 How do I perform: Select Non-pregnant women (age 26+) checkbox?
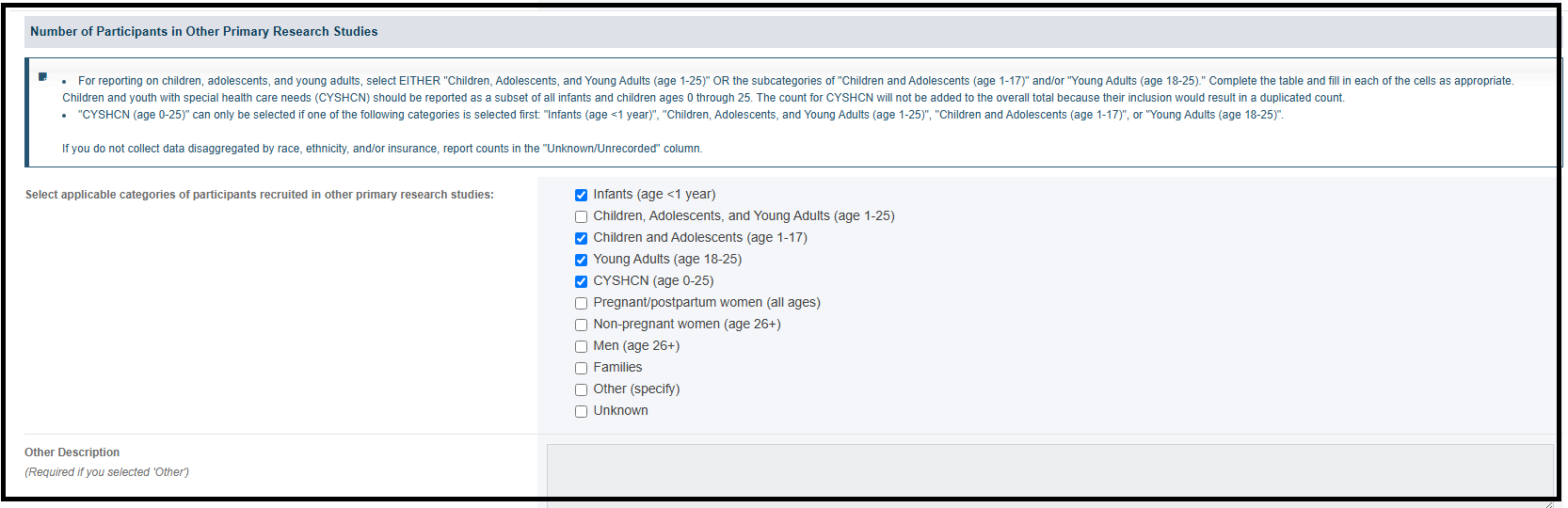point(581,325)
